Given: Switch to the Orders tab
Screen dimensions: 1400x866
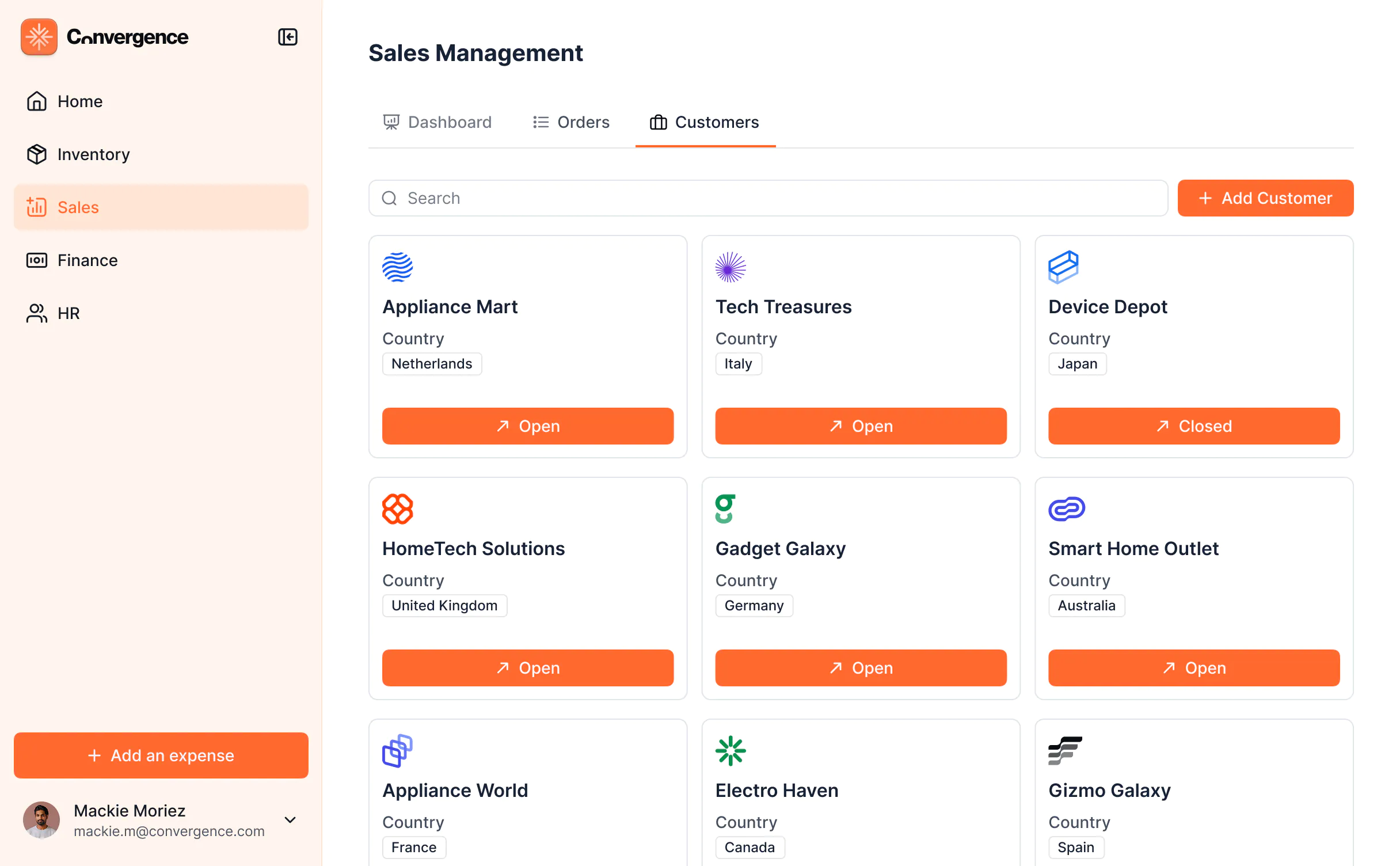Looking at the screenshot, I should coord(571,122).
